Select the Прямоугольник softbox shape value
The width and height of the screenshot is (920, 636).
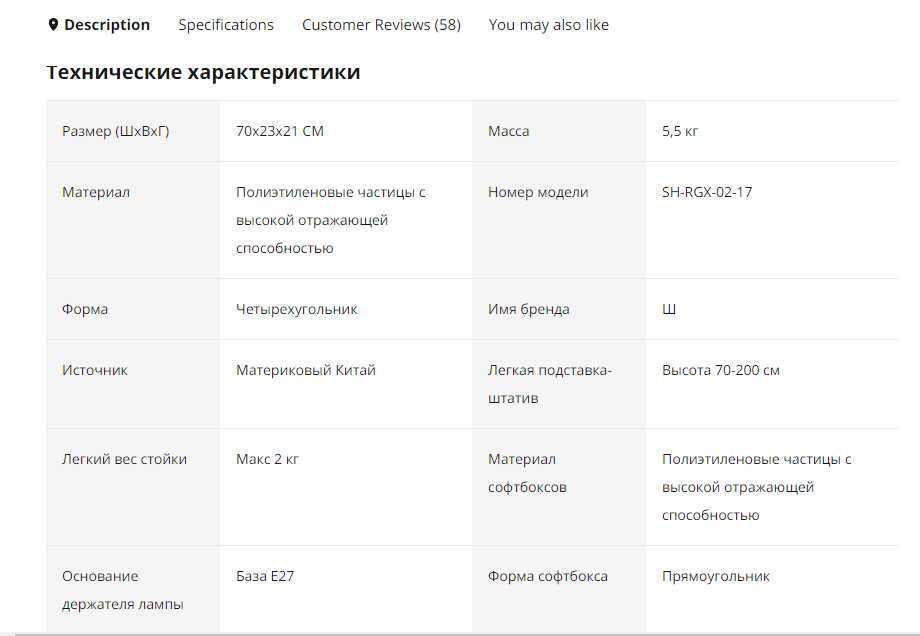716,576
